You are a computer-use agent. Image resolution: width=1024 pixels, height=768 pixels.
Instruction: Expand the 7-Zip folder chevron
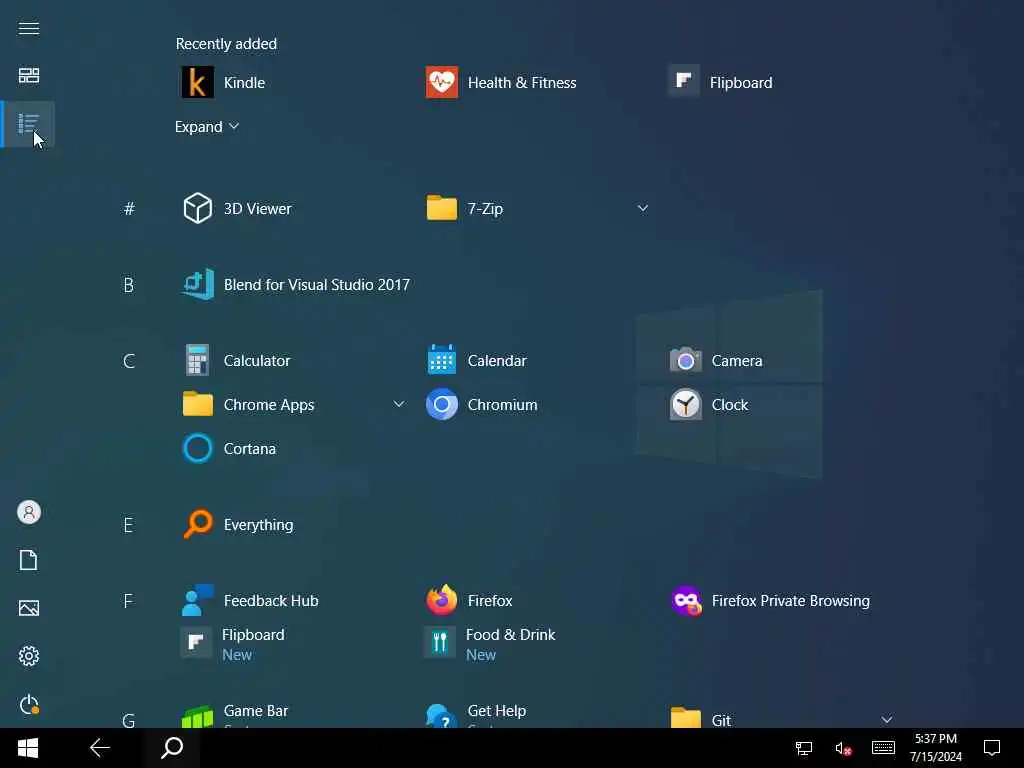coord(643,208)
